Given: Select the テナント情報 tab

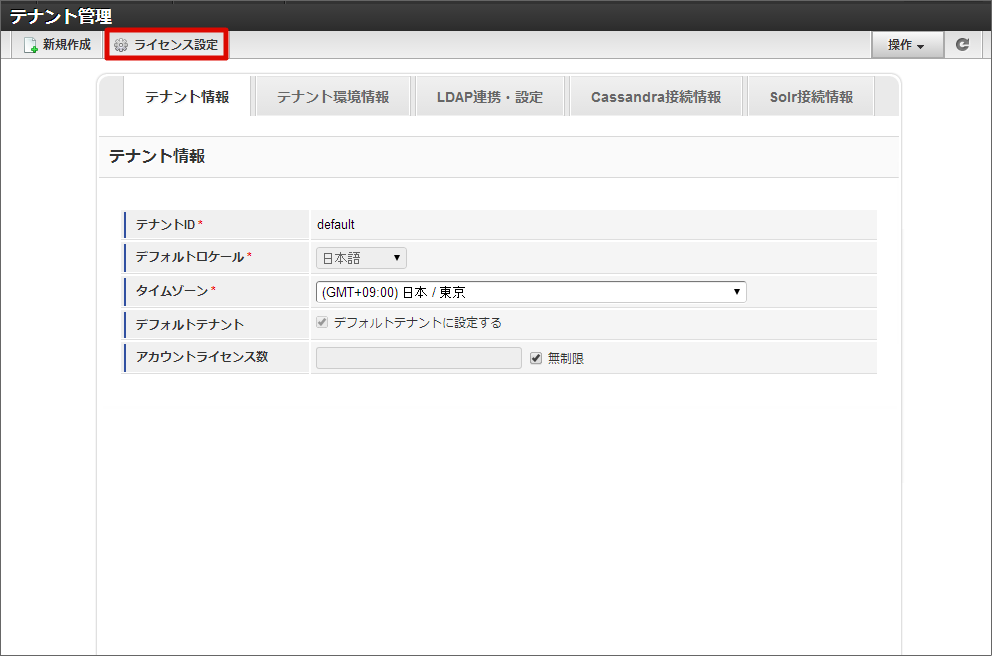Looking at the screenshot, I should point(187,97).
